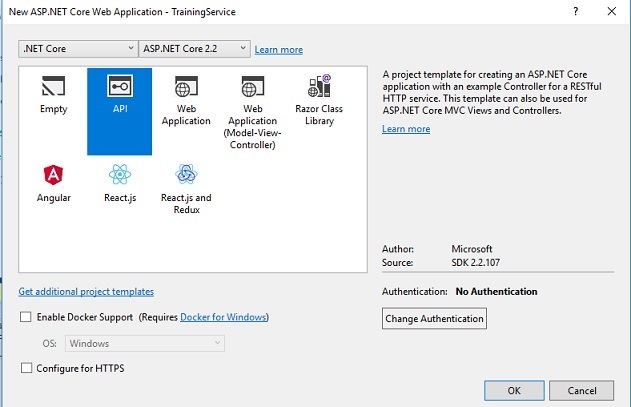
Task: Click Learn more link beside version dropdown
Action: (278, 50)
